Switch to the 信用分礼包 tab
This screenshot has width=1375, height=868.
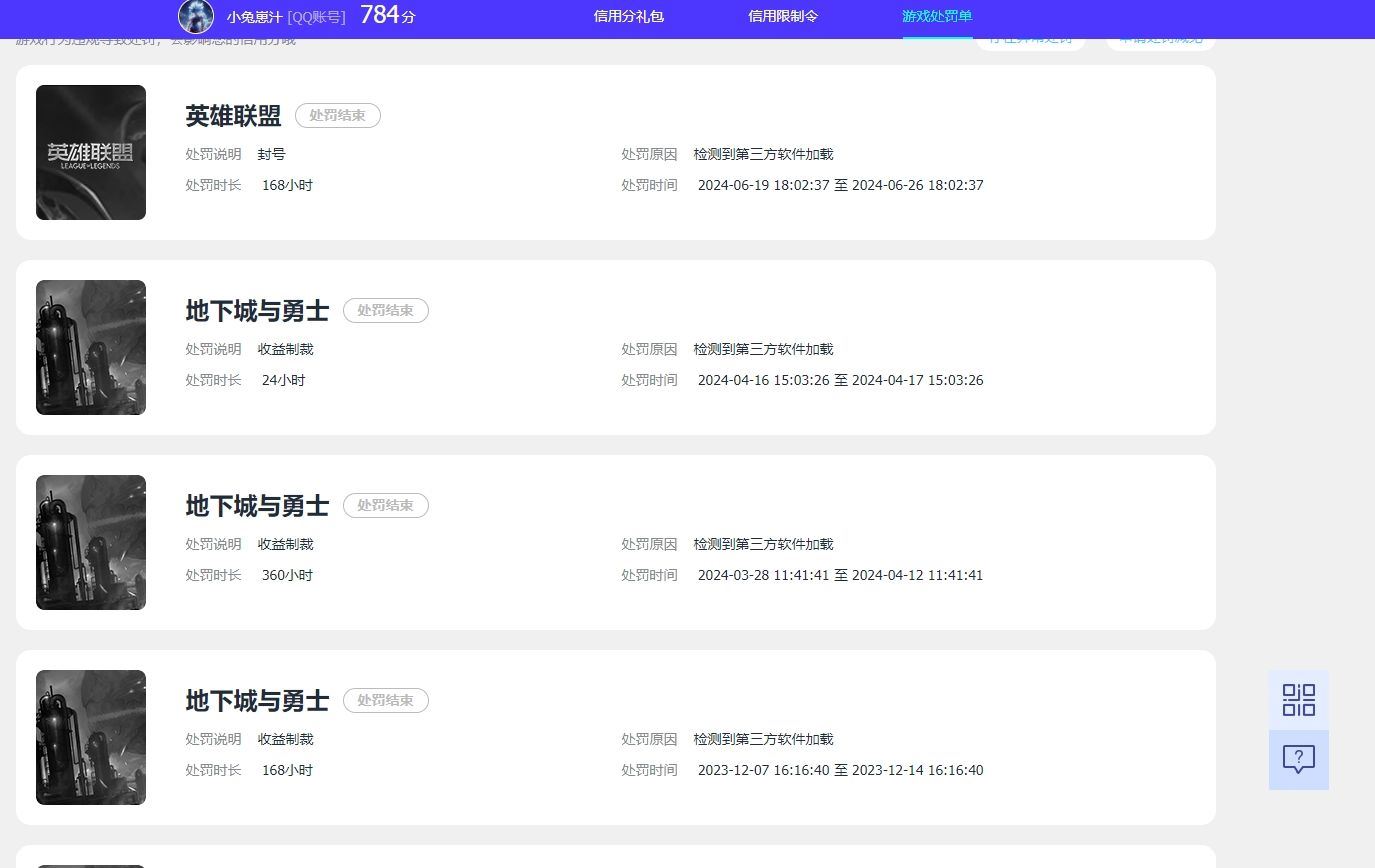(x=628, y=16)
